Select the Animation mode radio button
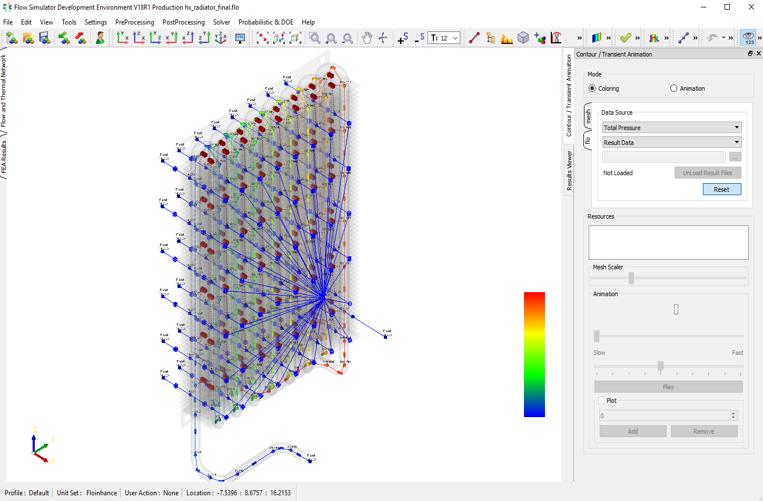Image resolution: width=763 pixels, height=501 pixels. [673, 89]
